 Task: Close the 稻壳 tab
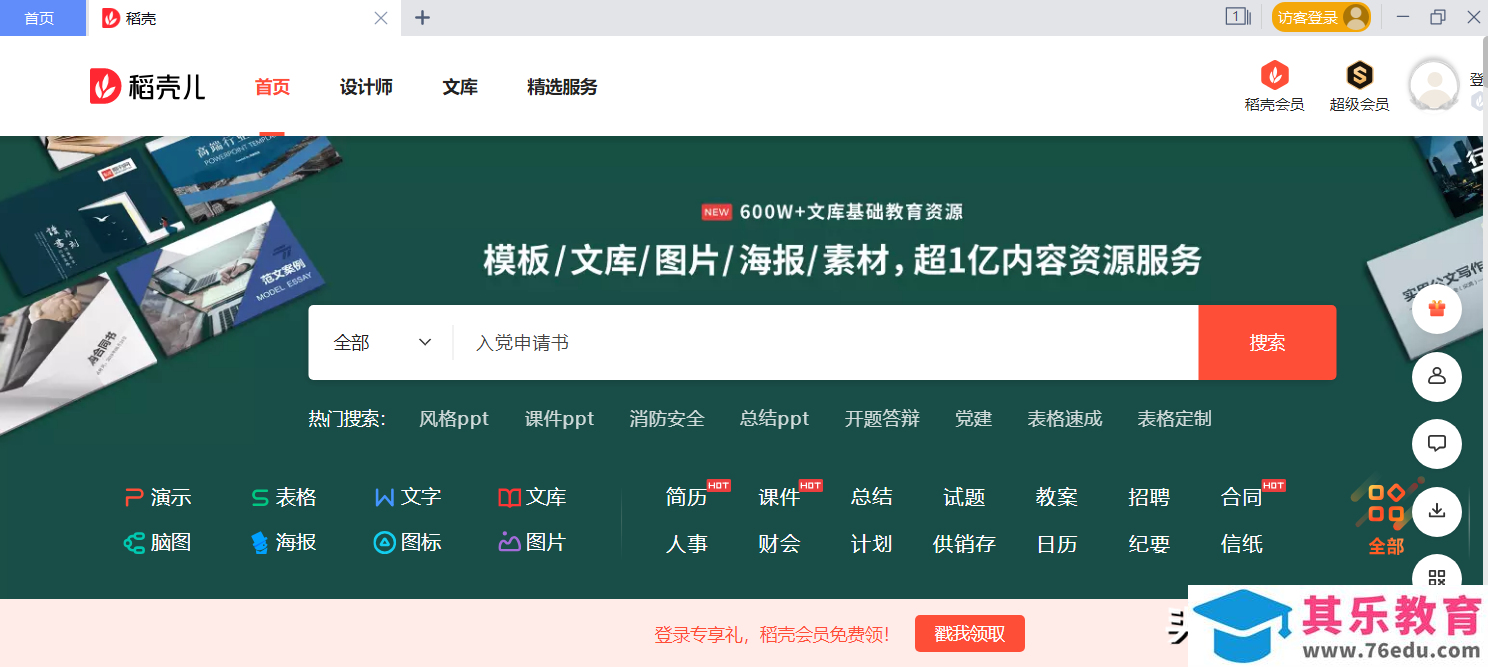tap(381, 18)
